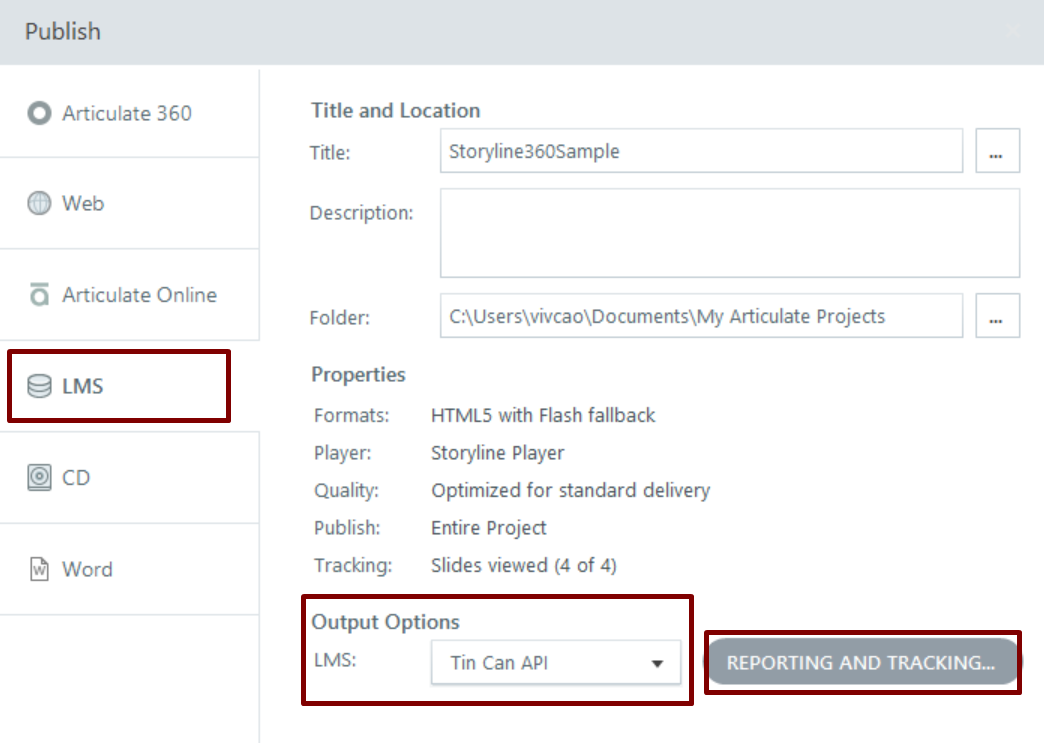This screenshot has width=1044, height=743.
Task: Select the Word publish tab
Action: (x=130, y=569)
